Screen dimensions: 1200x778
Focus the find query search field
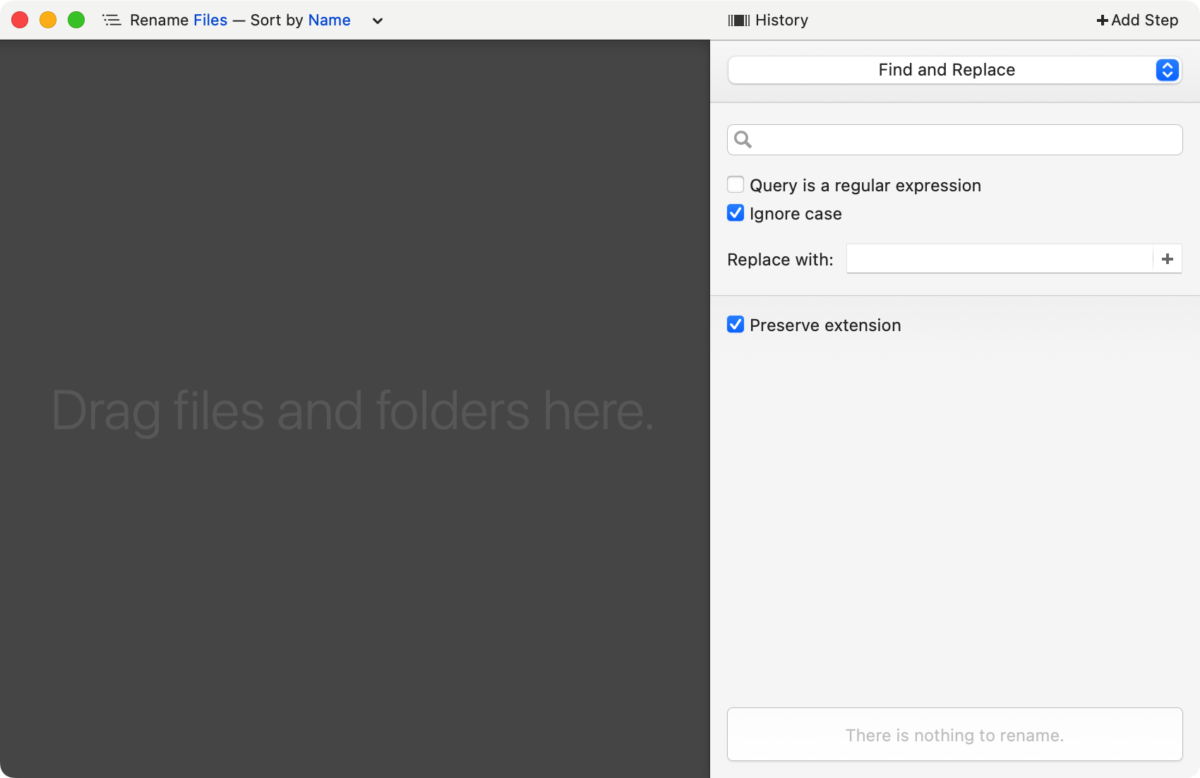click(x=955, y=140)
